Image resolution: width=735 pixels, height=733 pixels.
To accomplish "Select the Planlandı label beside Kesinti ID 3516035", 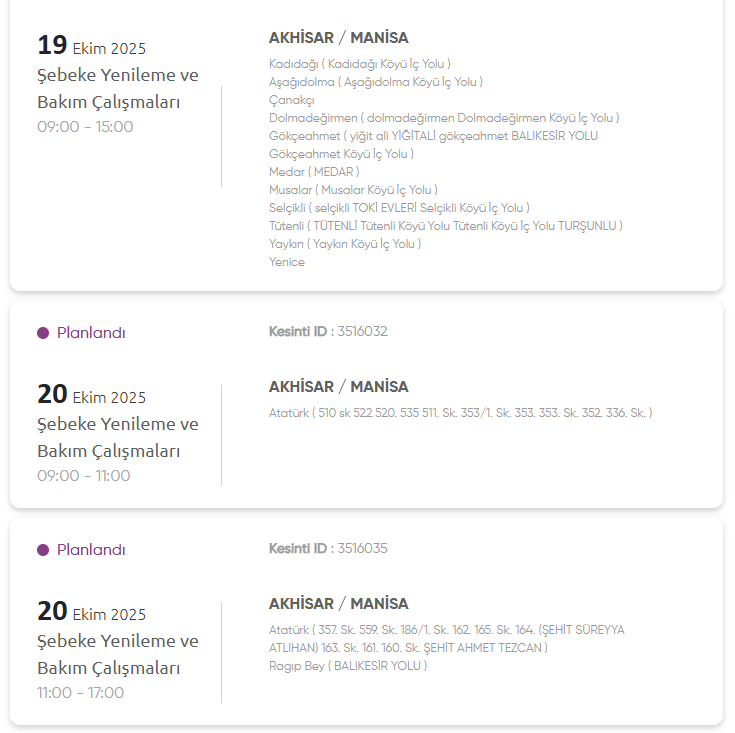I will tap(91, 550).
